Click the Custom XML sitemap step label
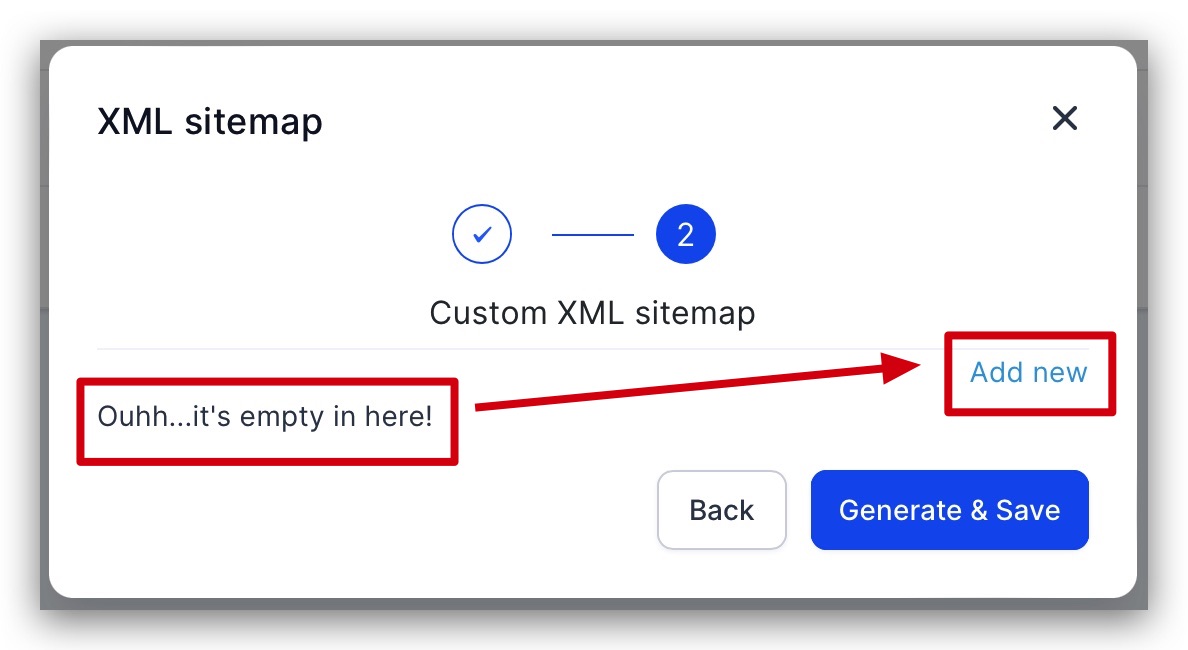The image size is (1188, 650). pos(592,314)
